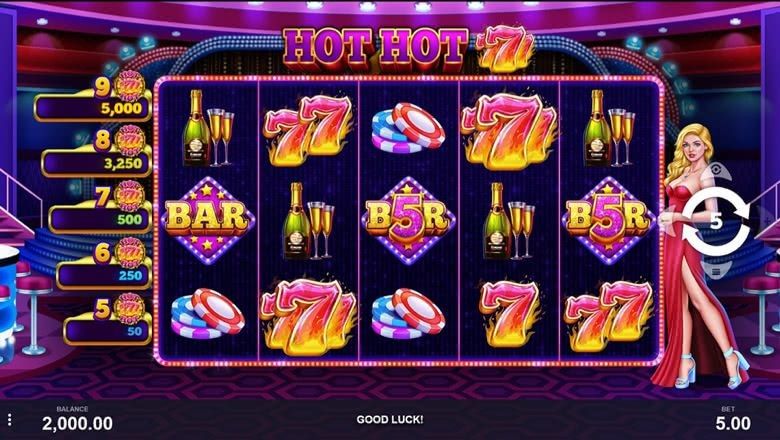Click the GOOD LUCK! message
The image size is (780, 440).
[x=390, y=420]
